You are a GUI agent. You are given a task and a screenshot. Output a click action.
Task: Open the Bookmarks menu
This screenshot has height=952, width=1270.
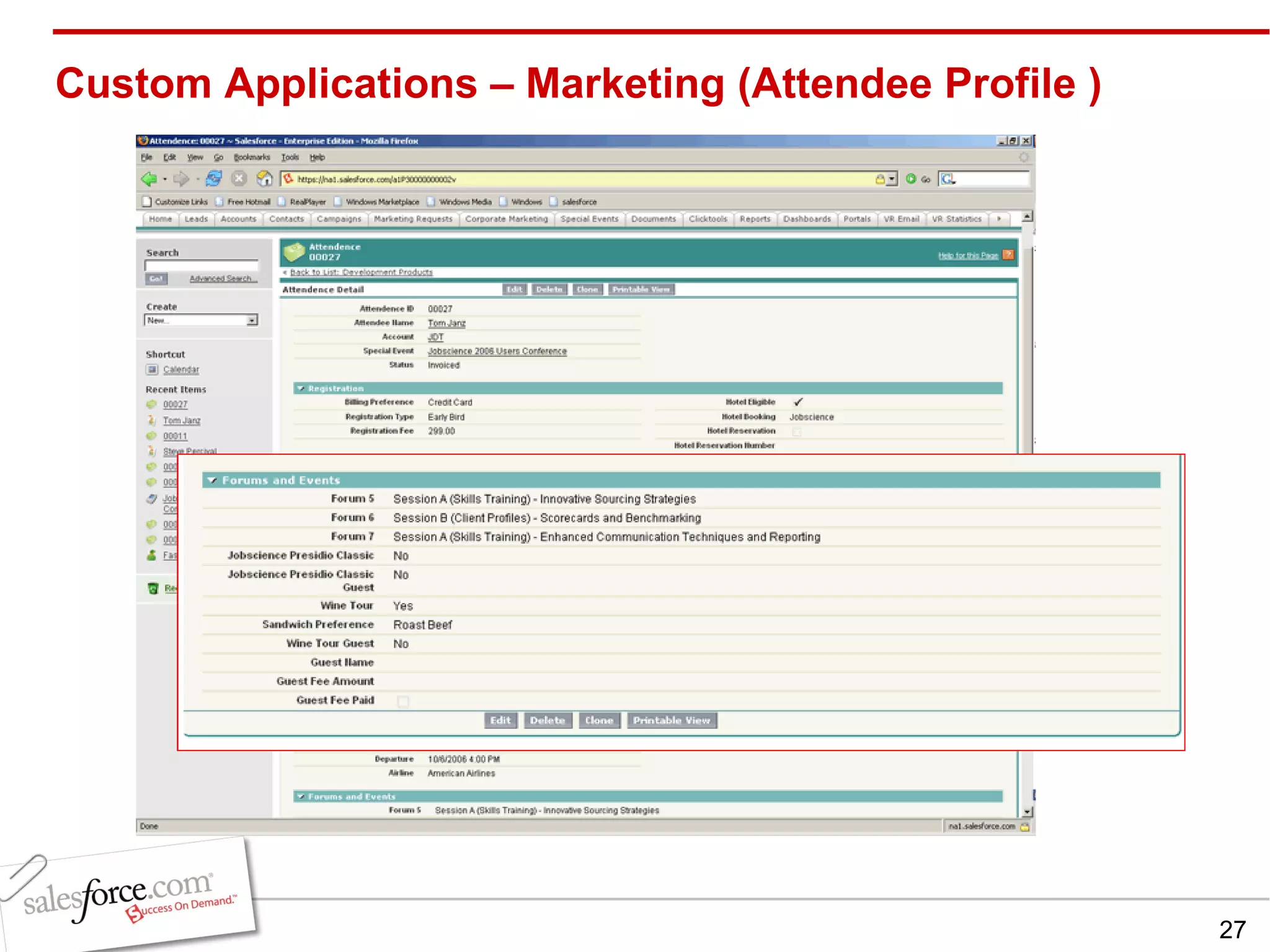(x=252, y=157)
